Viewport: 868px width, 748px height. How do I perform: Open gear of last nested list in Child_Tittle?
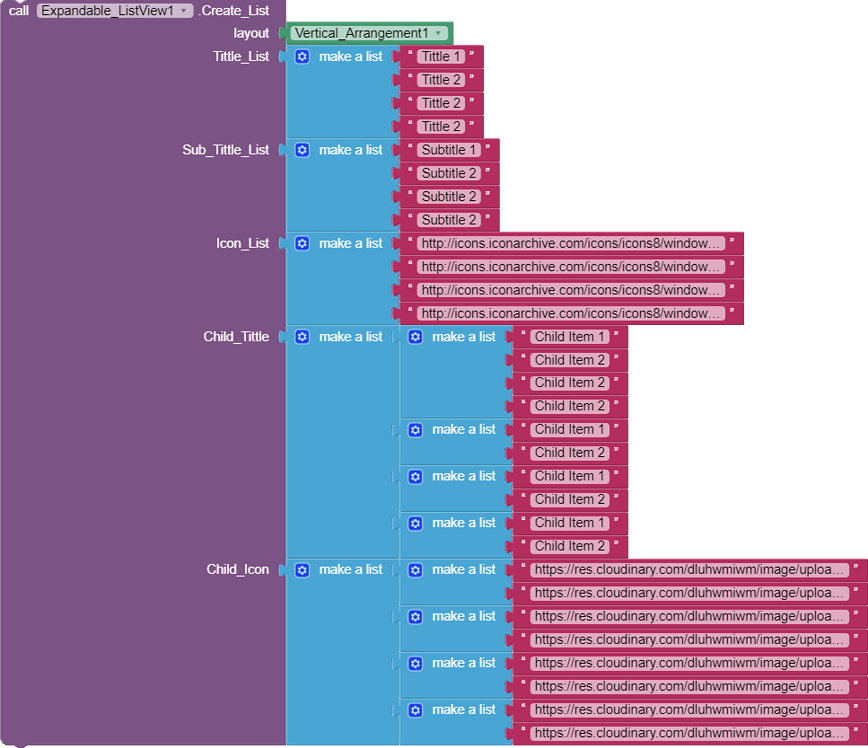point(415,523)
